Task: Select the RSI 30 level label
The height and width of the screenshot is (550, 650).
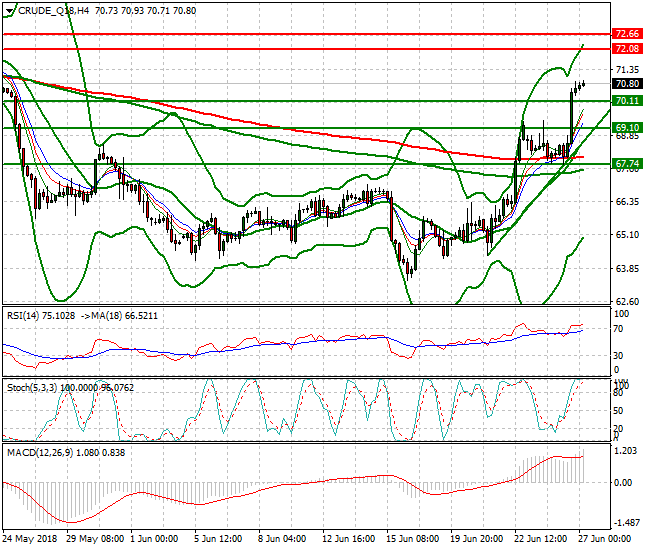Action: click(618, 356)
